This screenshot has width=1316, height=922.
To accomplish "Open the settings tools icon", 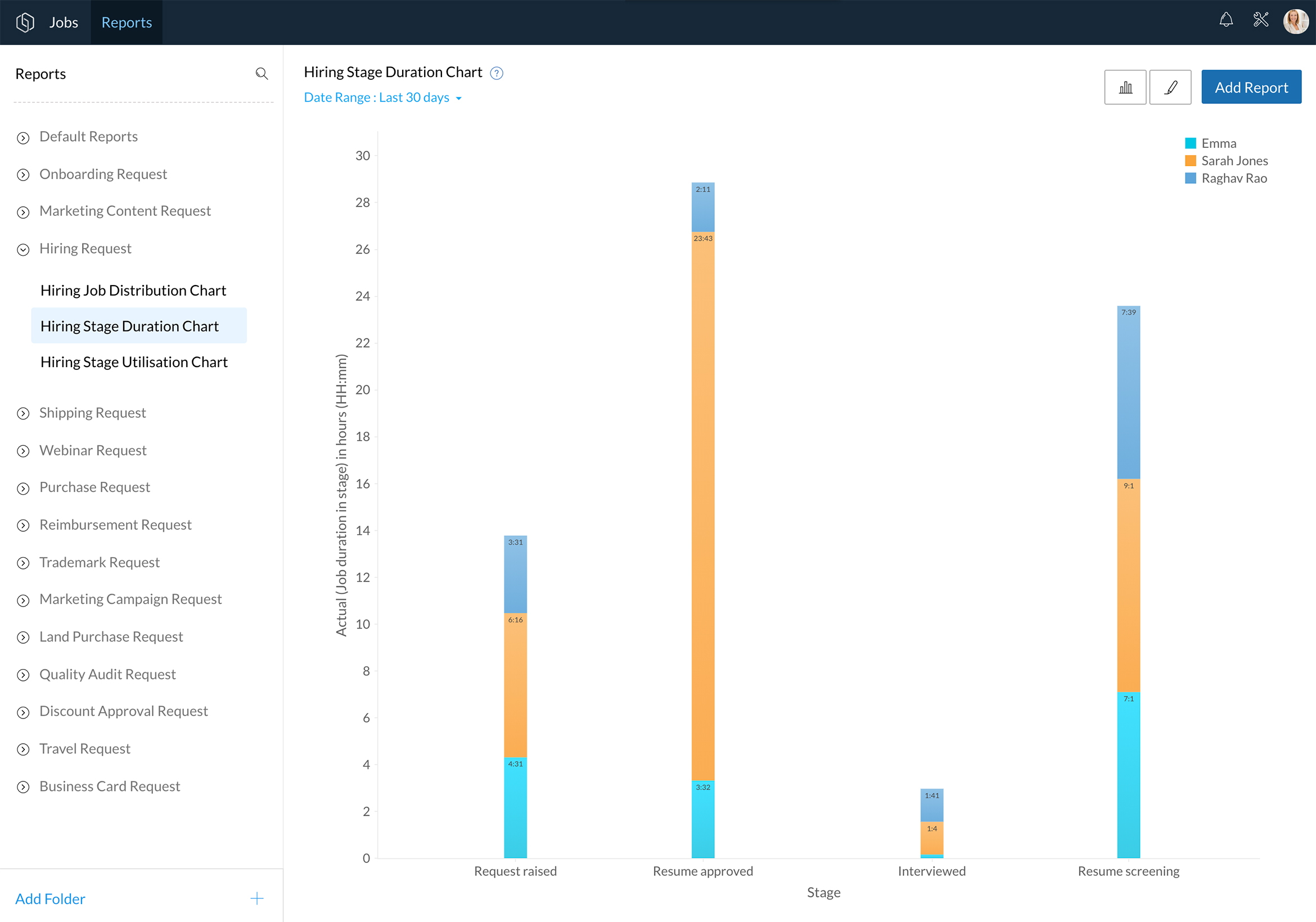I will pyautogui.click(x=1260, y=21).
